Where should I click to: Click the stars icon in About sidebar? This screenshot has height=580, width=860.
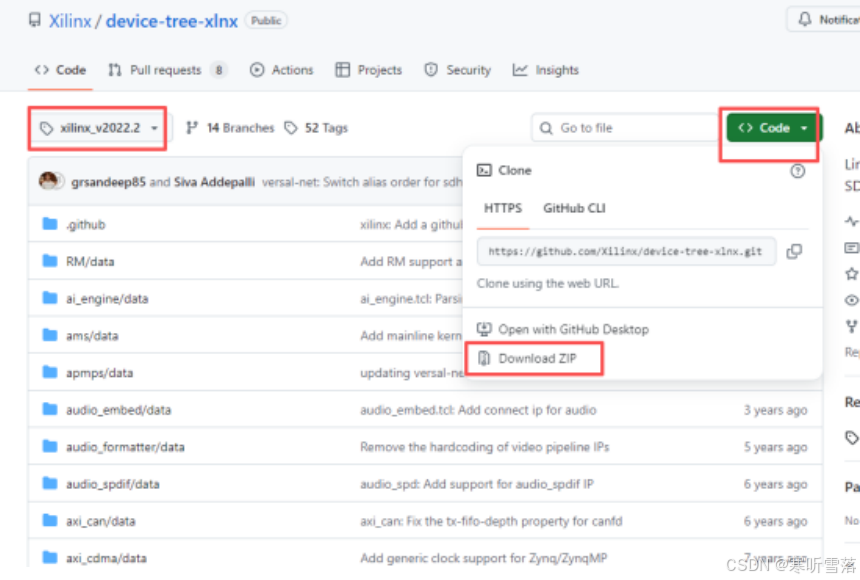tap(852, 274)
